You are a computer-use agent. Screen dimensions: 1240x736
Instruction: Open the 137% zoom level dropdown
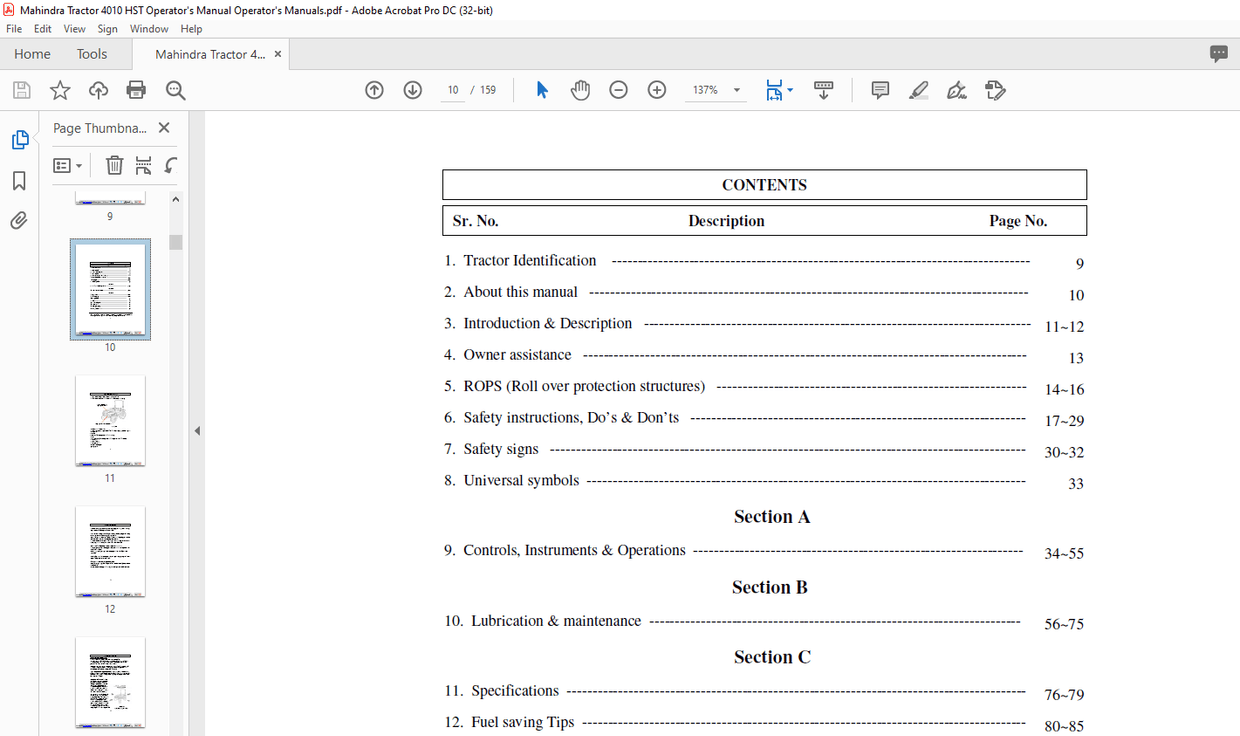point(736,89)
